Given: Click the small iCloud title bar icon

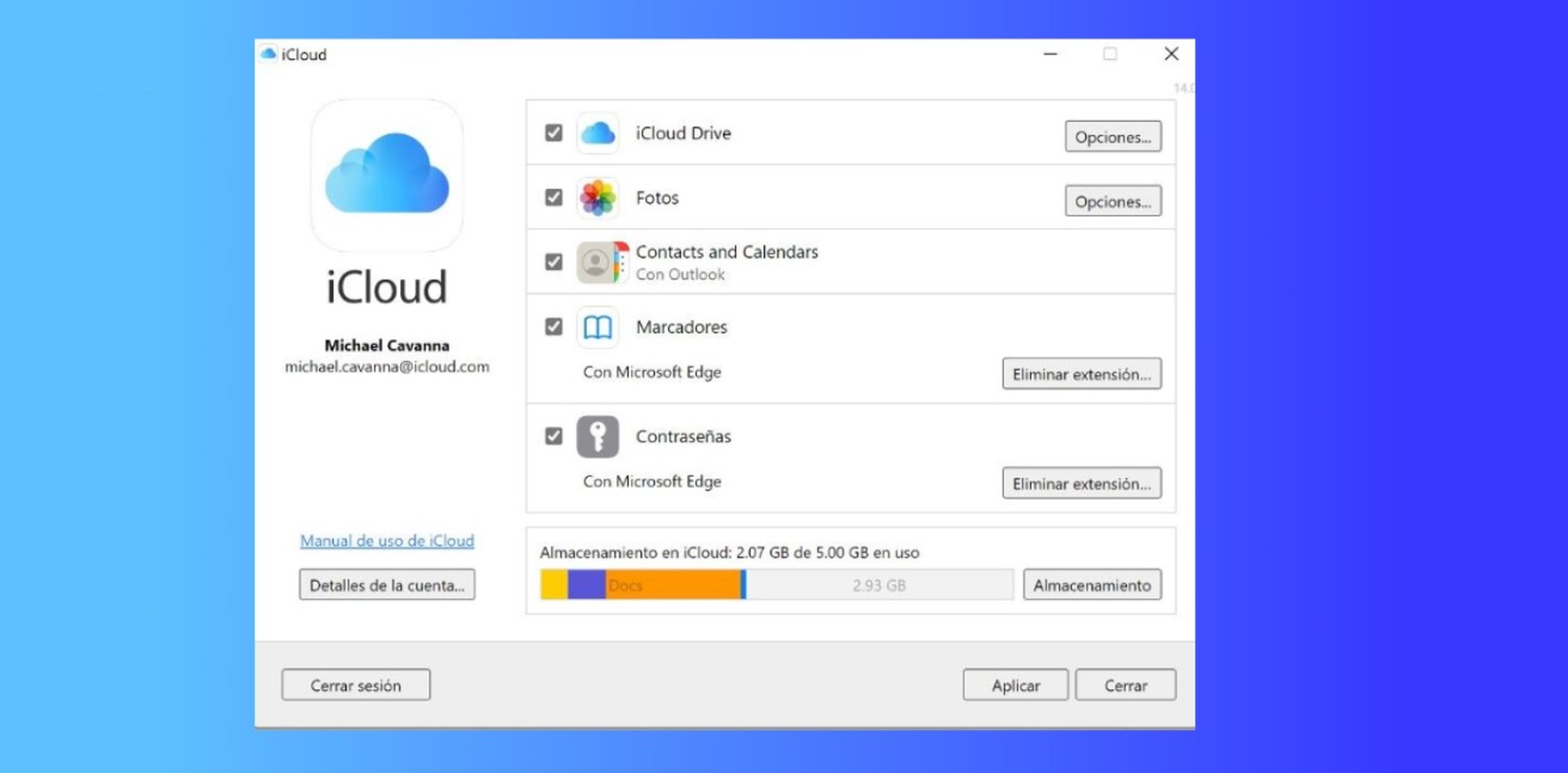Looking at the screenshot, I should pos(268,54).
